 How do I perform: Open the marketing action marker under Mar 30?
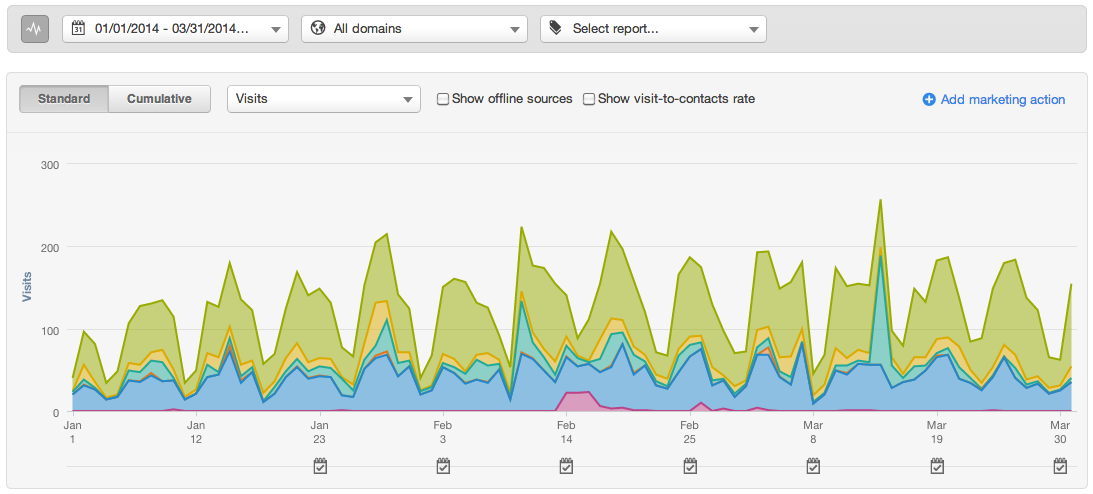(x=1060, y=466)
